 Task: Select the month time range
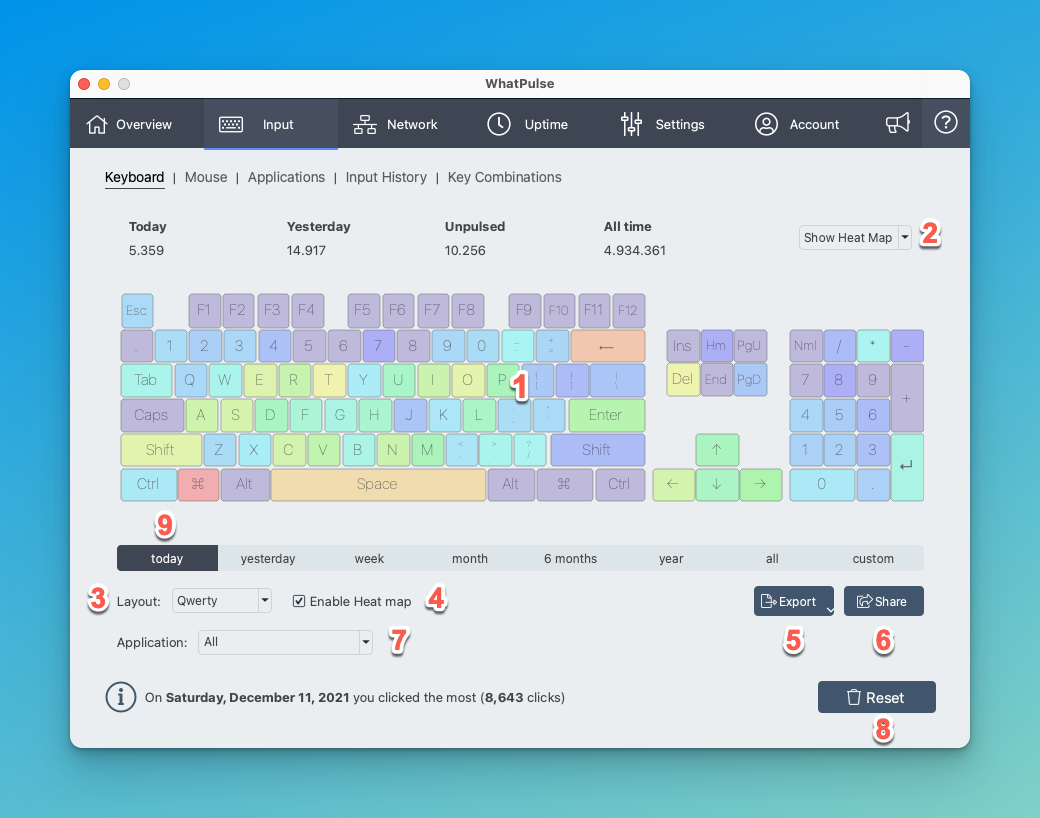[470, 559]
